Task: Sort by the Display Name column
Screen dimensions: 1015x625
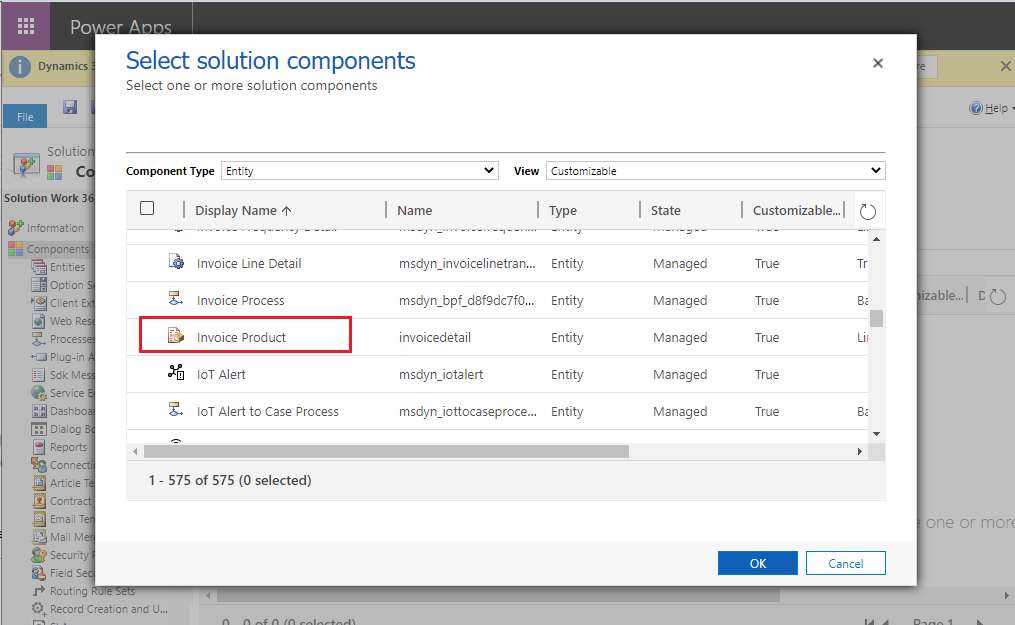Action: coord(243,210)
